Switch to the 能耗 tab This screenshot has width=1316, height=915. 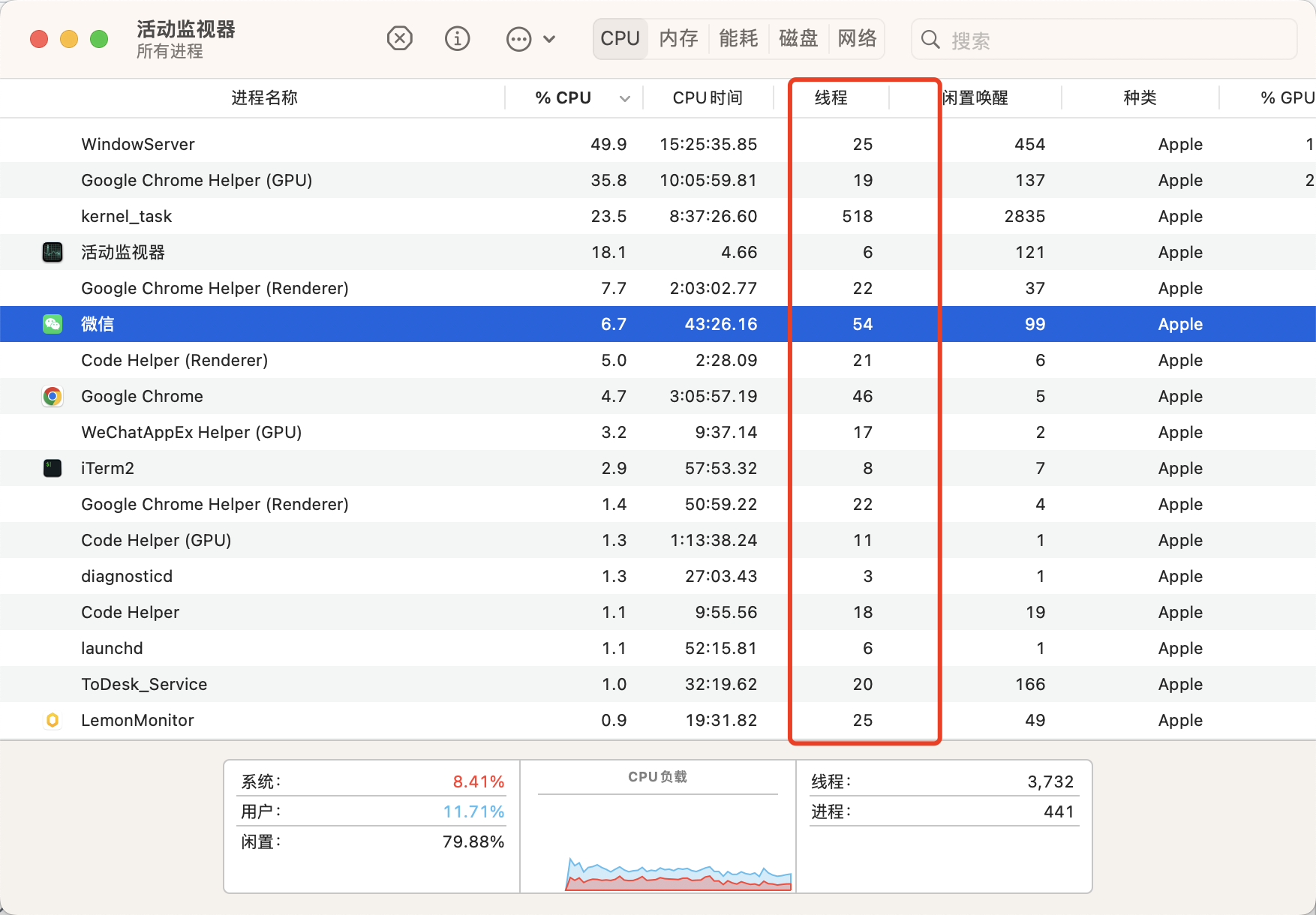coord(739,38)
